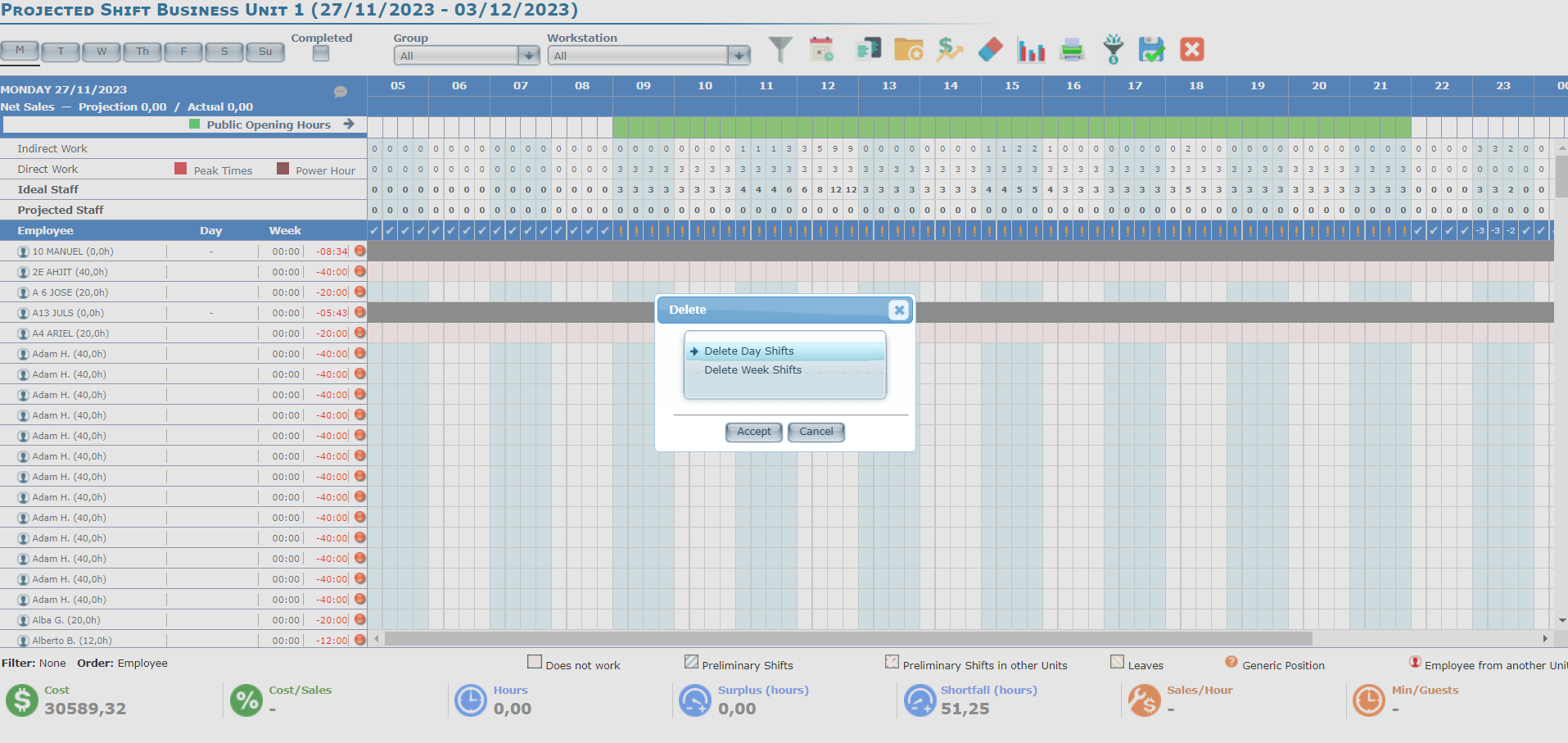Click the Surplus (hours) icon
Screen dimensions: 1568x743
(695, 700)
